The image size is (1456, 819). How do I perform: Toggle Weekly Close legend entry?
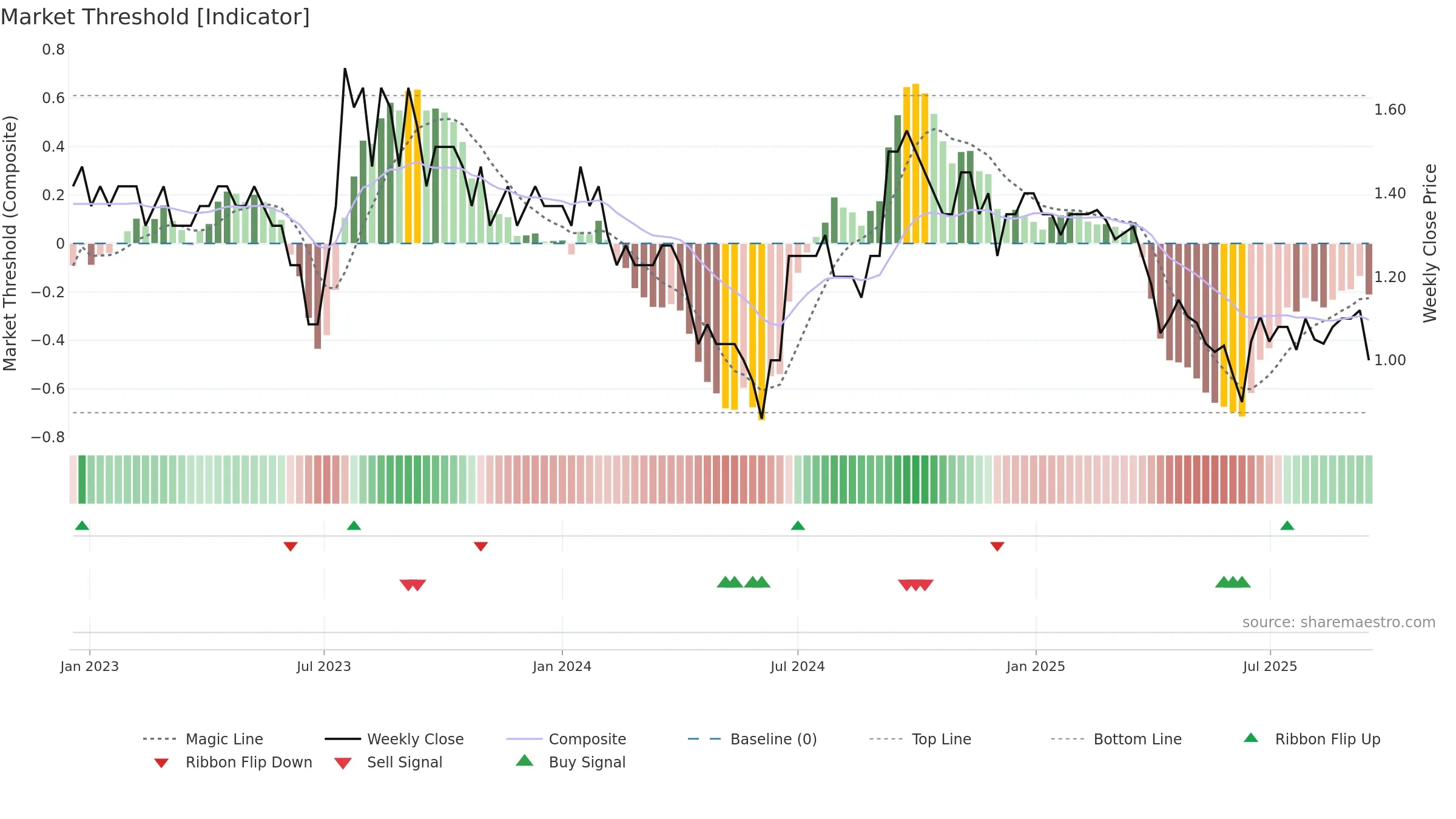(x=394, y=739)
